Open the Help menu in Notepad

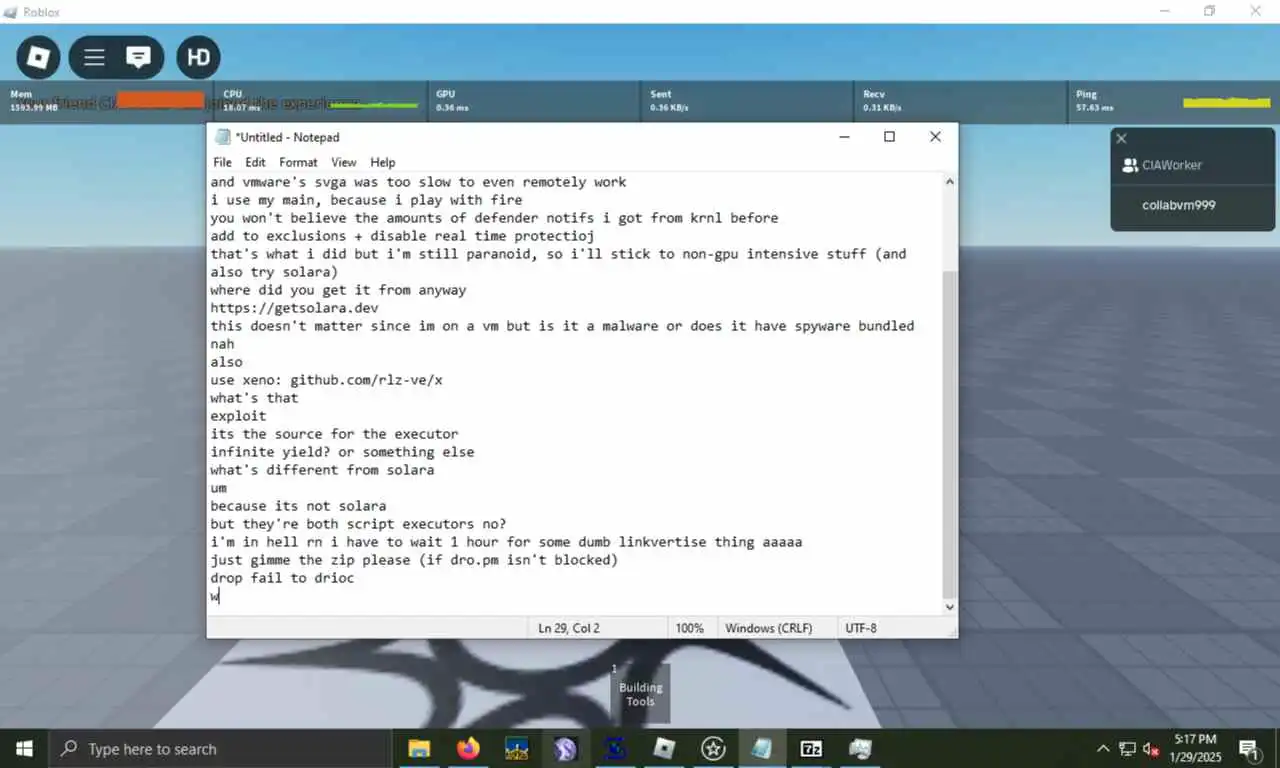(382, 162)
